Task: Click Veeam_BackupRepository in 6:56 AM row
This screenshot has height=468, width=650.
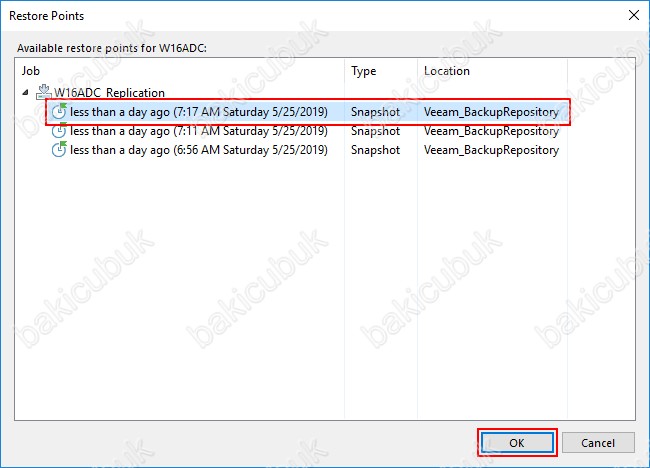Action: [x=491, y=150]
